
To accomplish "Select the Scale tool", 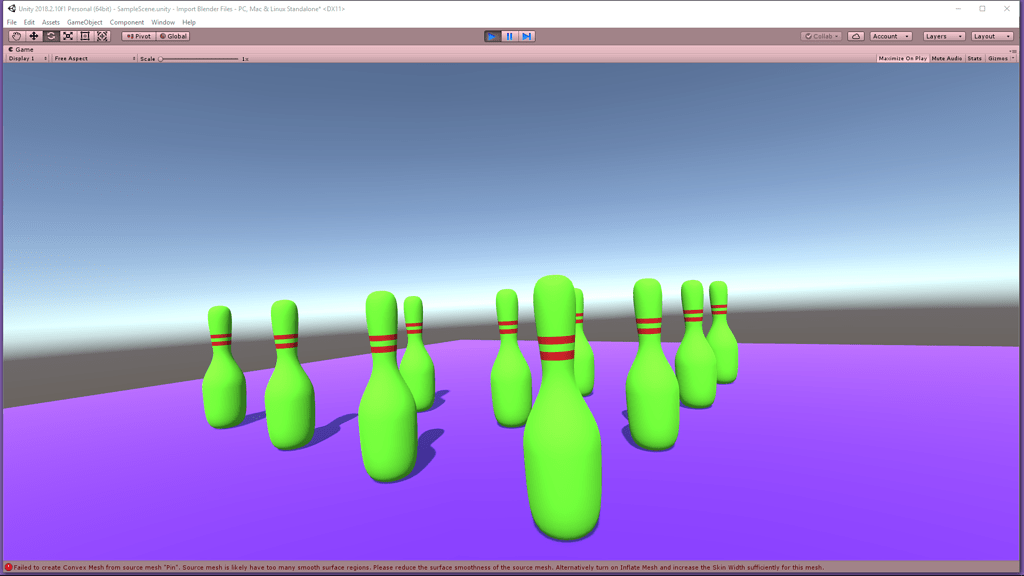I will pyautogui.click(x=67, y=35).
